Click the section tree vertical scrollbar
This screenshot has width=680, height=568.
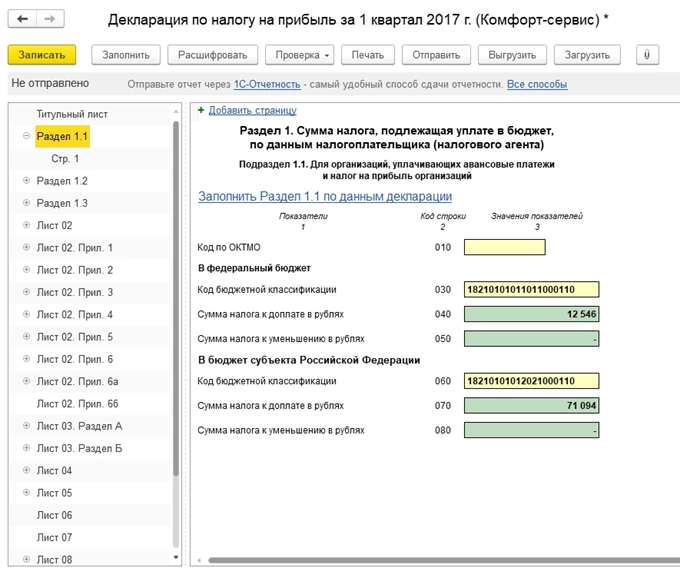point(176,299)
